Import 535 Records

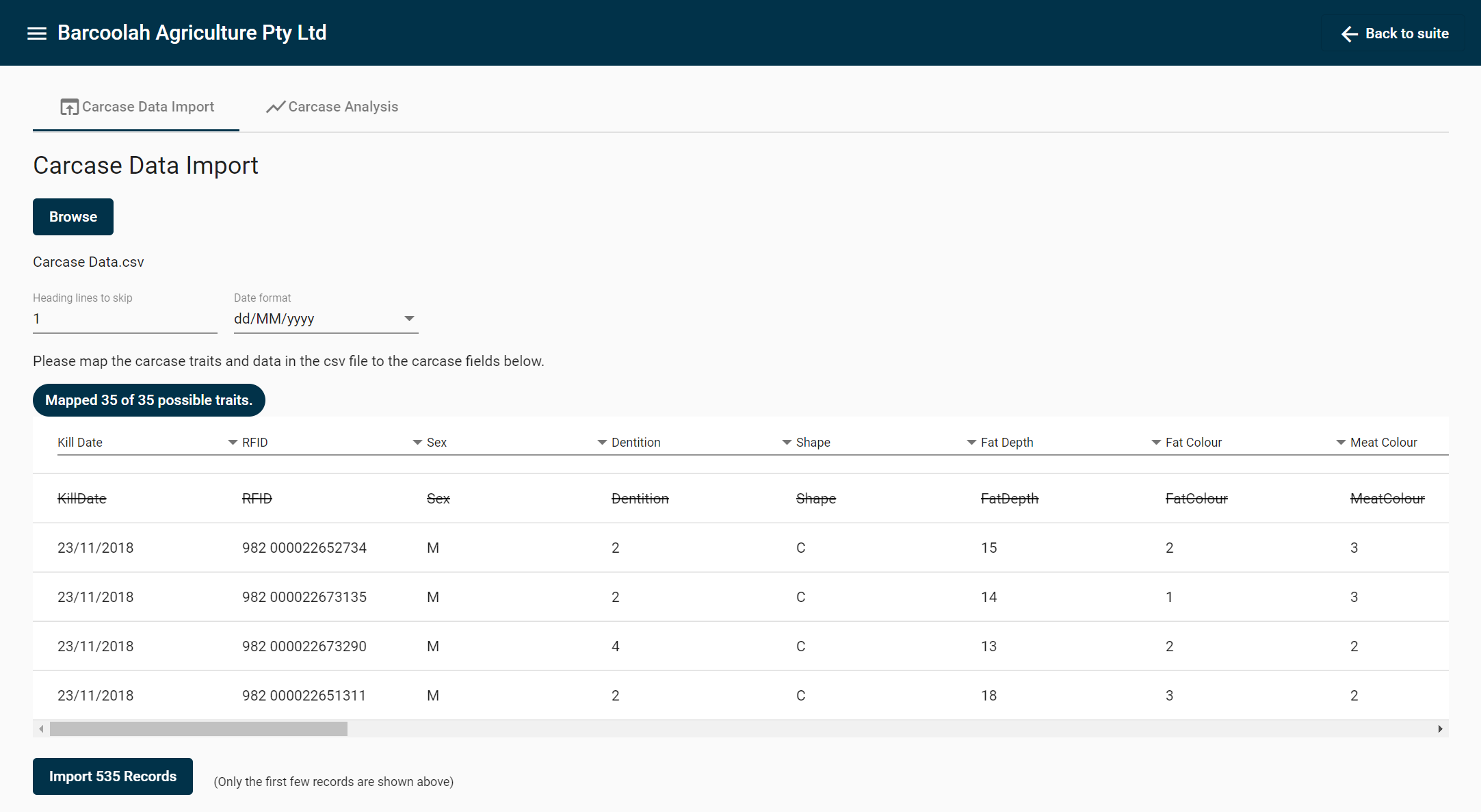[113, 776]
